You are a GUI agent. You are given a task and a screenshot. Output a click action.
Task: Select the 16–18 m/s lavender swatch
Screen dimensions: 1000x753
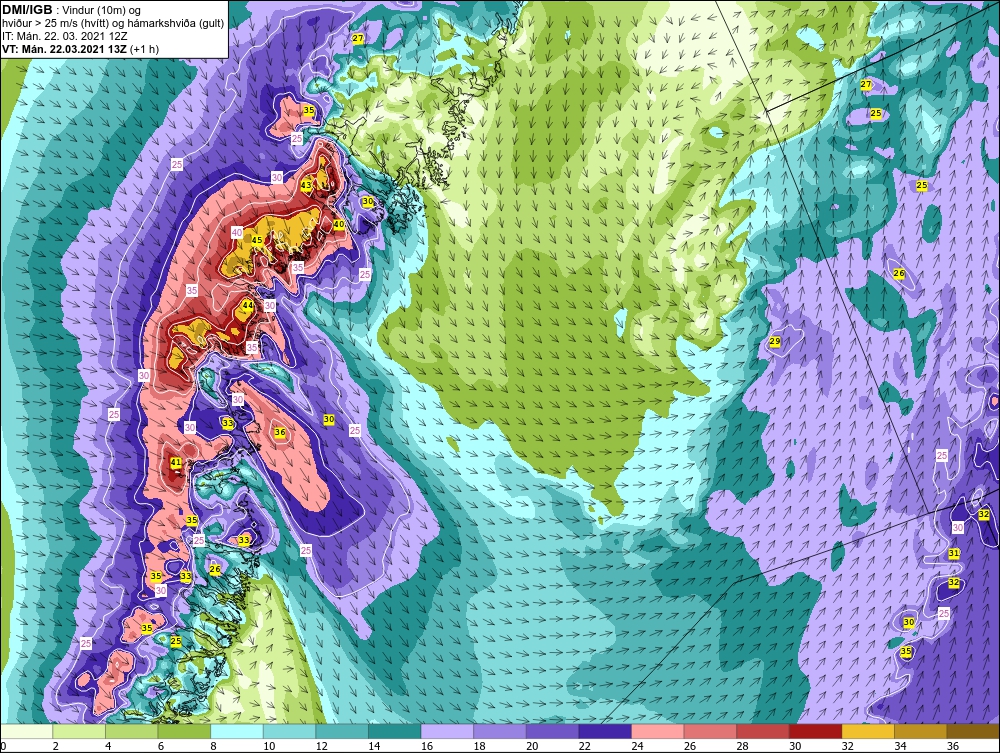[447, 731]
